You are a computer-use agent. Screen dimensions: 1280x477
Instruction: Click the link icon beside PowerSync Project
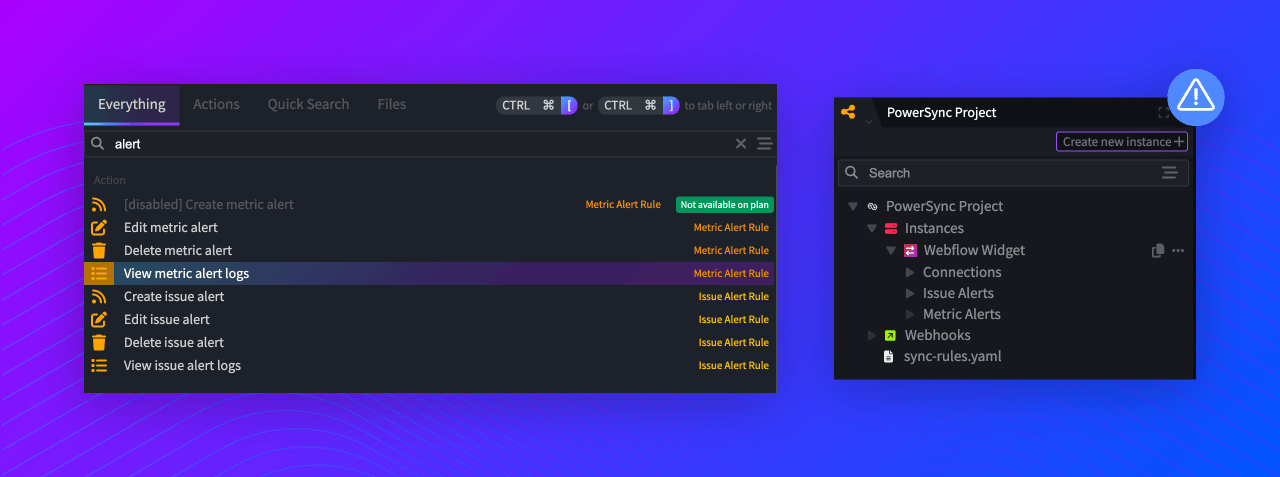tap(872, 206)
